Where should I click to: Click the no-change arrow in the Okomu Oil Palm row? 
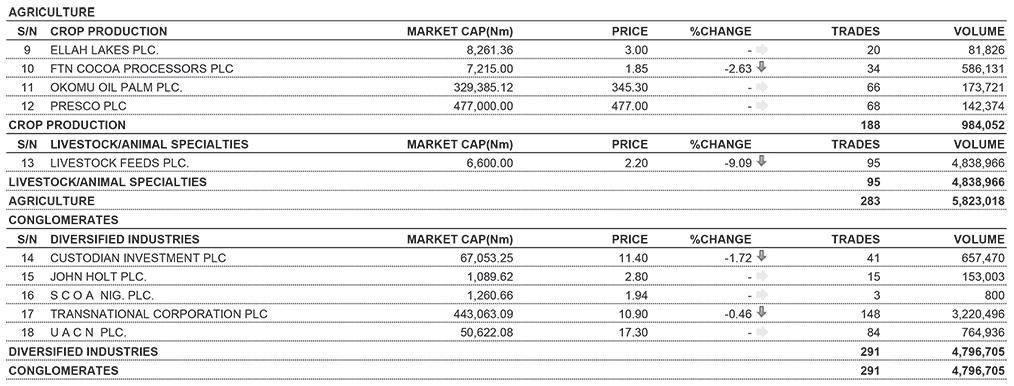coord(761,87)
